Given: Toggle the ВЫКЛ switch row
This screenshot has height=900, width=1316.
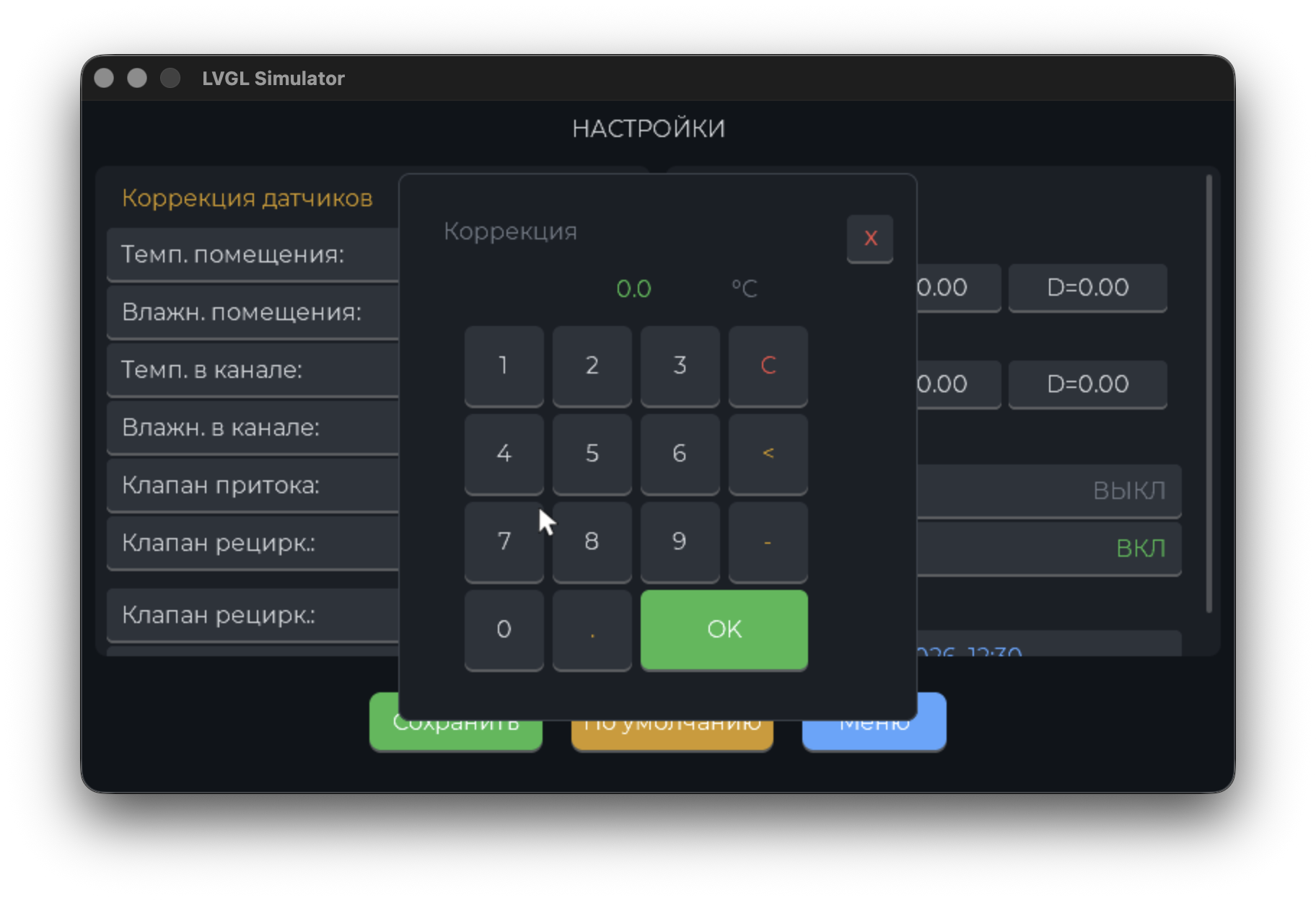Looking at the screenshot, I should (x=1049, y=490).
